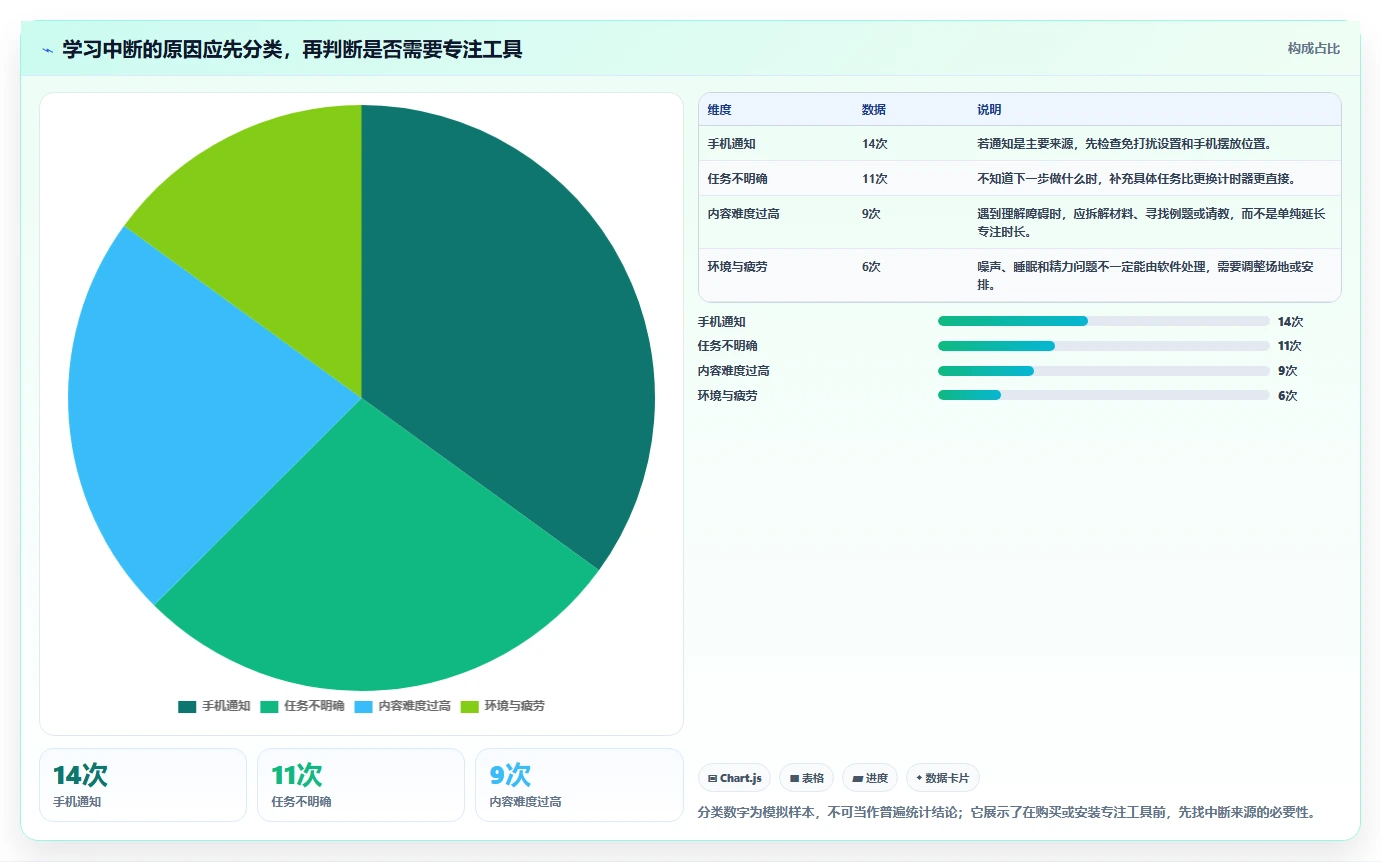Click 14次 value beside progress bar

tap(1291, 321)
